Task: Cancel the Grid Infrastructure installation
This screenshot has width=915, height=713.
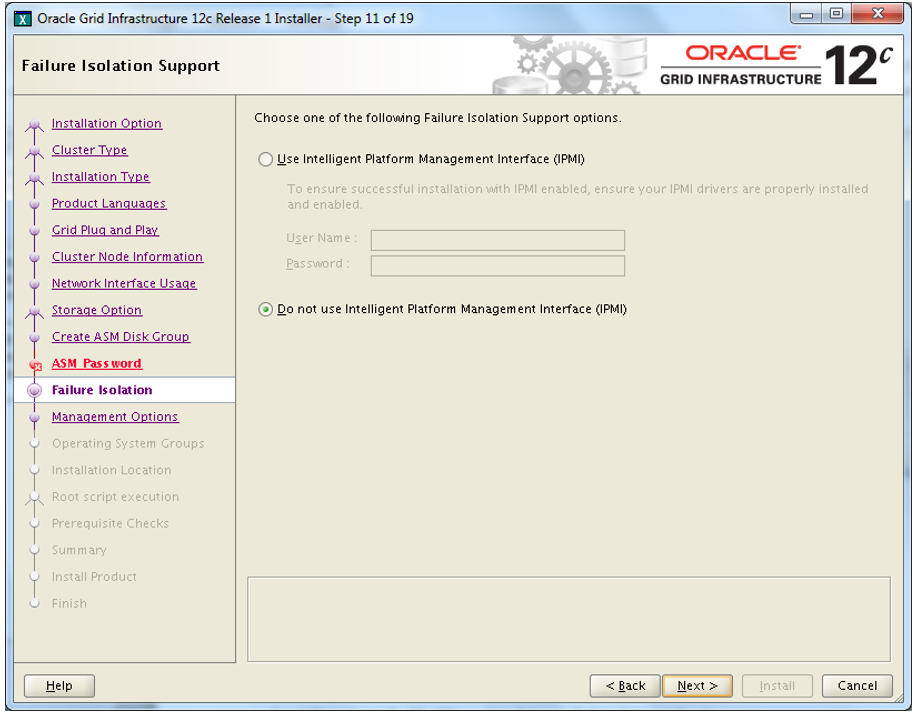Action: coord(857,686)
